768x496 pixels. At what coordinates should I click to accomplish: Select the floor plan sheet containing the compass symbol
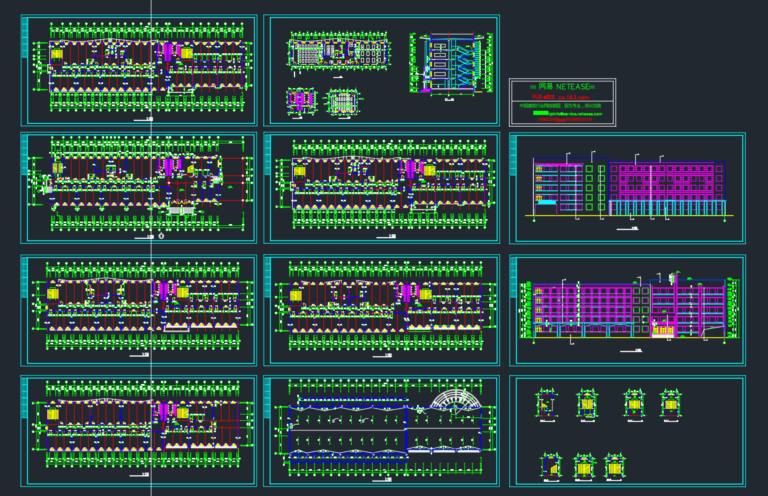139,188
